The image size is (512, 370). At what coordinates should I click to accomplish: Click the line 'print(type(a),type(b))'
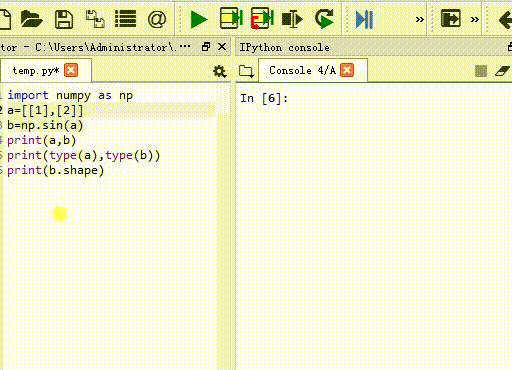coord(84,155)
